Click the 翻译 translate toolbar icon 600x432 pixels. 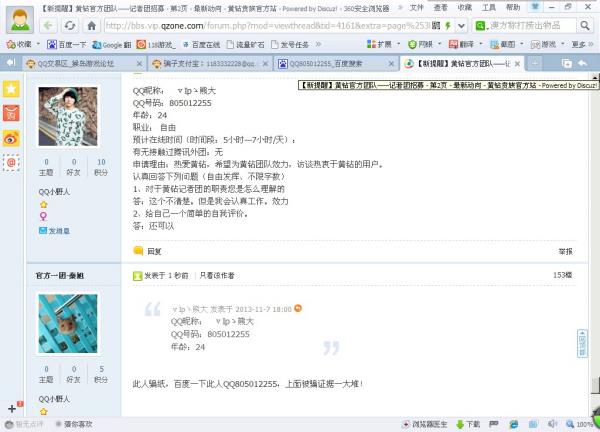(x=453, y=44)
